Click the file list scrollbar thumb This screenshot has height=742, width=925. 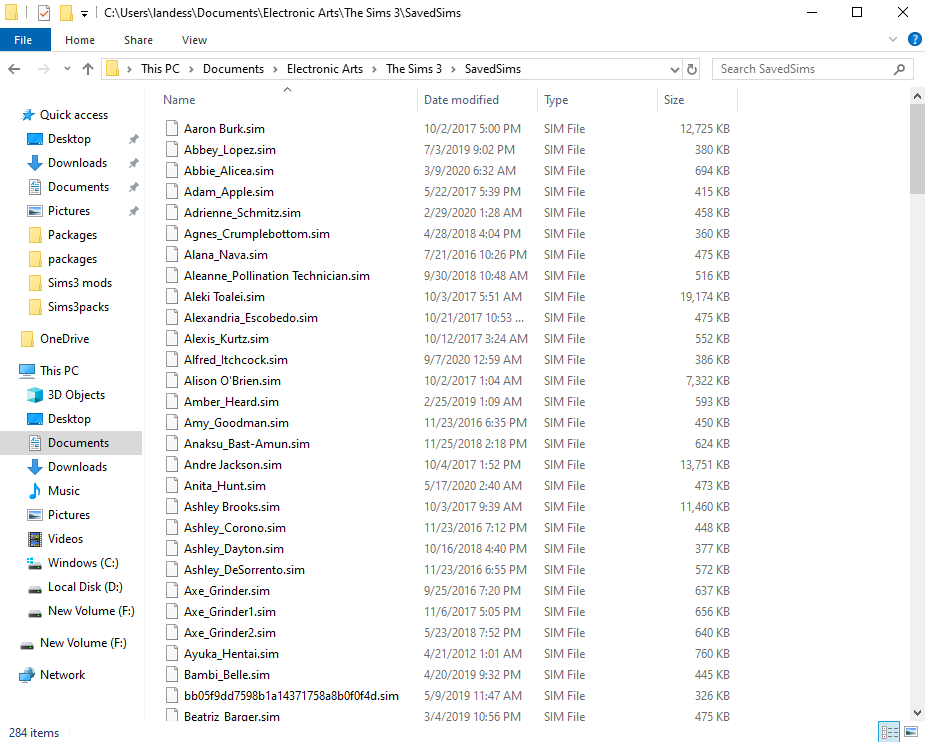coord(917,149)
